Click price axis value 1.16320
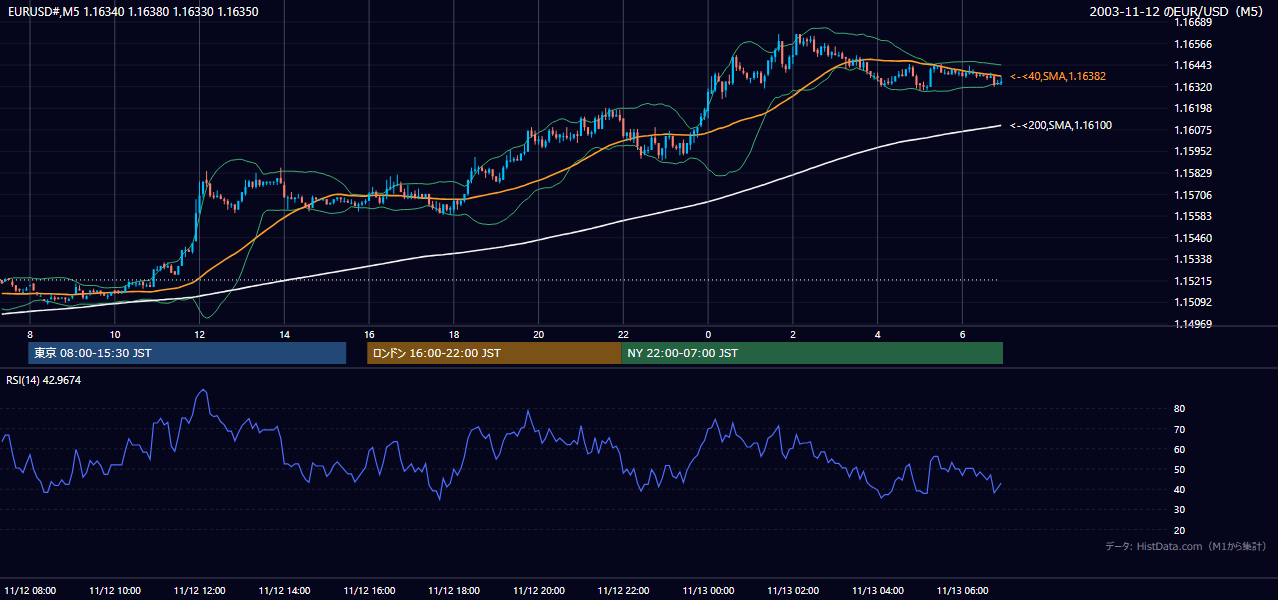The image size is (1278, 600). pyautogui.click(x=1193, y=87)
